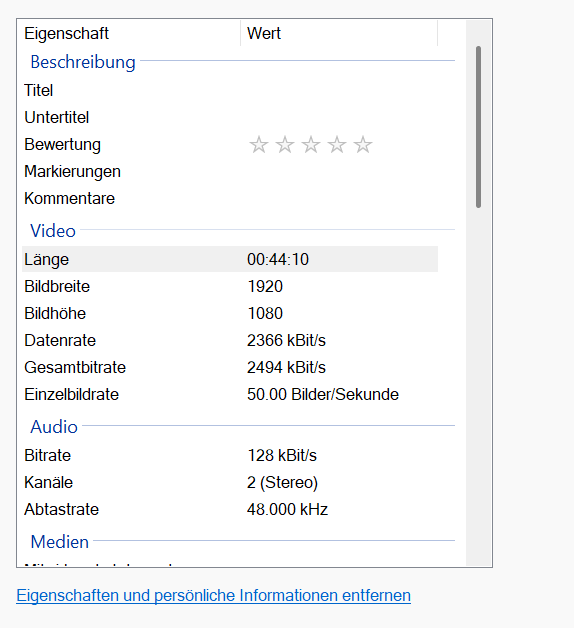Screen dimensions: 574x628
Task: Set rating to one star
Action: [x=259, y=145]
